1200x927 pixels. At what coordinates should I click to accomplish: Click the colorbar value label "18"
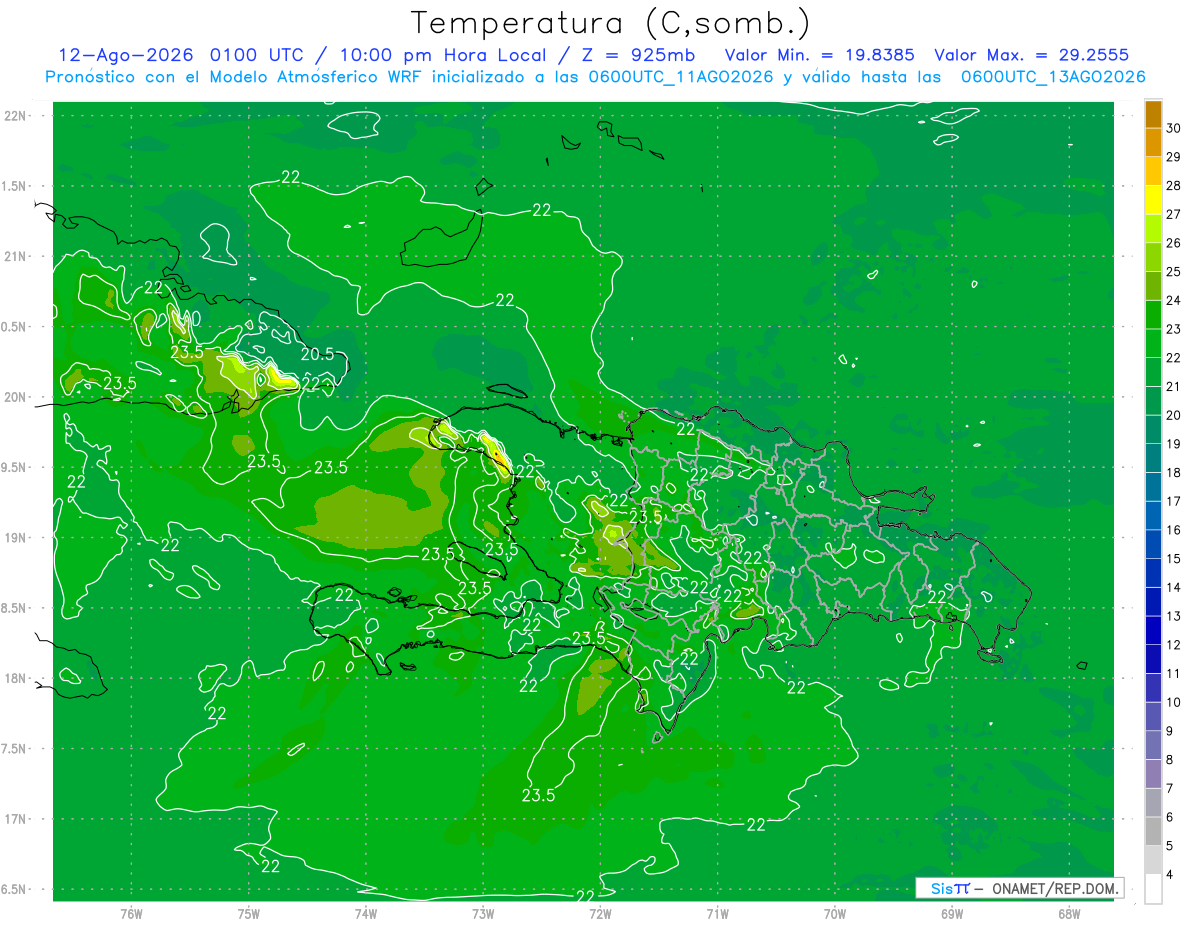click(x=1175, y=472)
